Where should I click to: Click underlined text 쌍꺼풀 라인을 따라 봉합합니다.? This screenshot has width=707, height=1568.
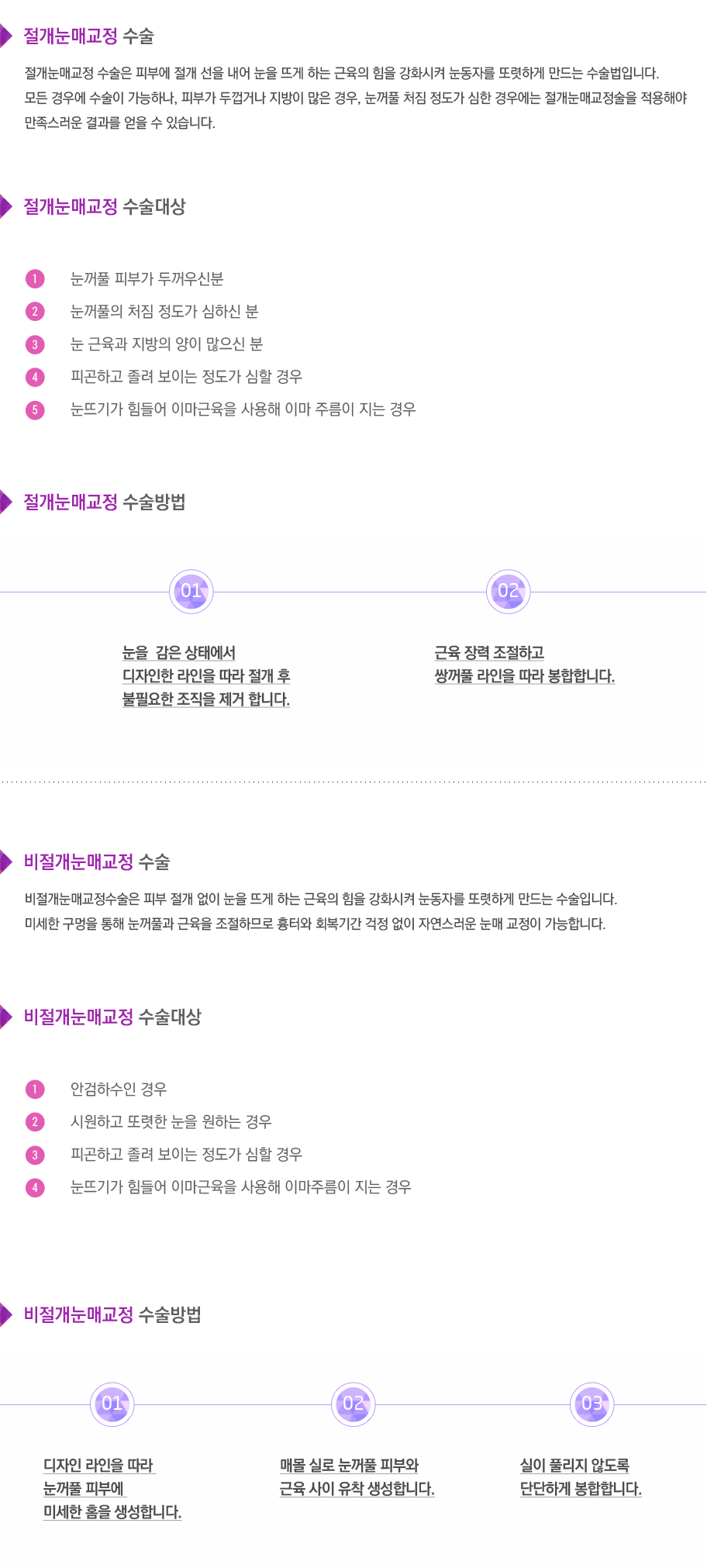524,676
